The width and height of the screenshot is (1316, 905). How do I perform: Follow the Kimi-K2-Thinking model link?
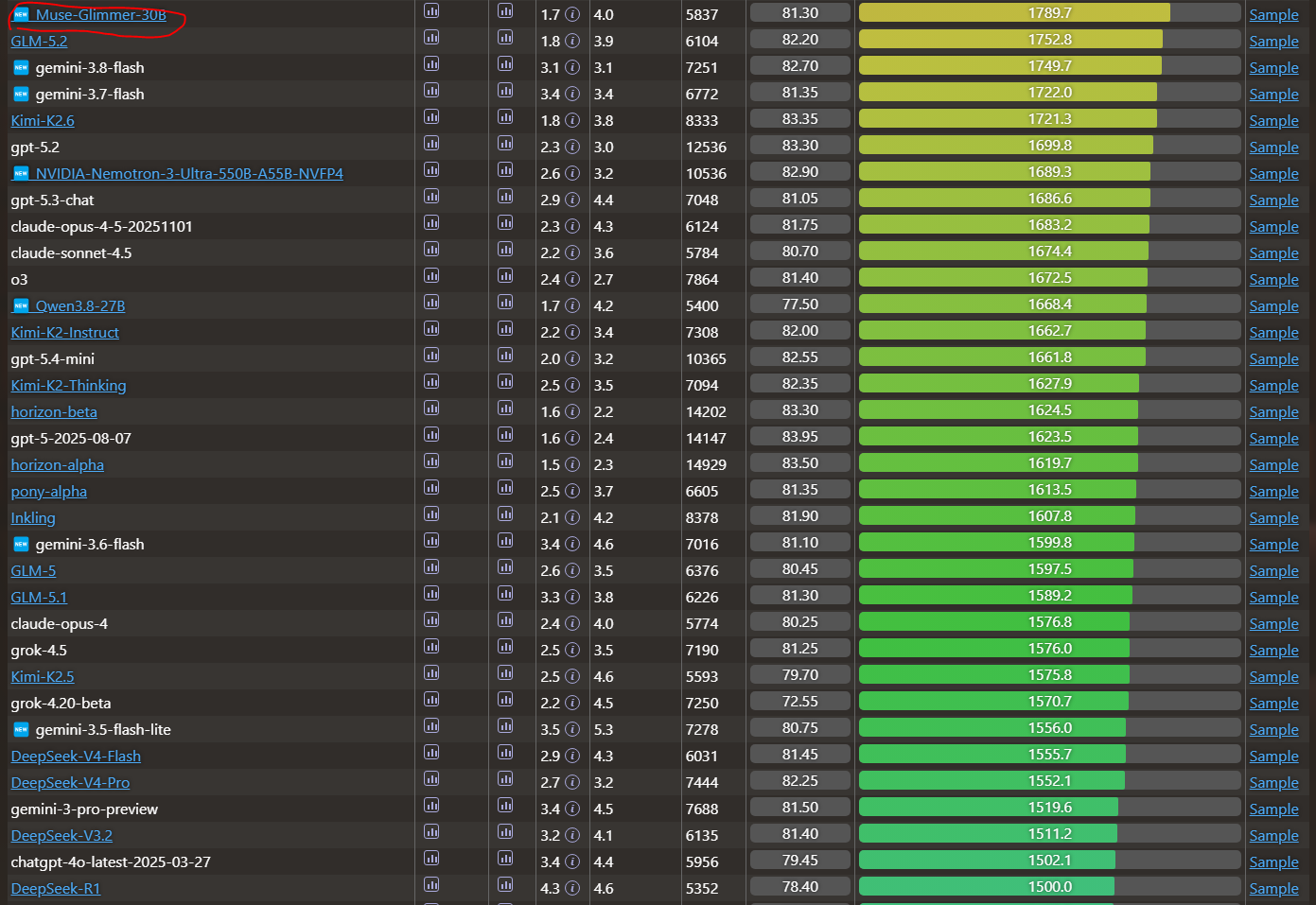click(x=68, y=386)
